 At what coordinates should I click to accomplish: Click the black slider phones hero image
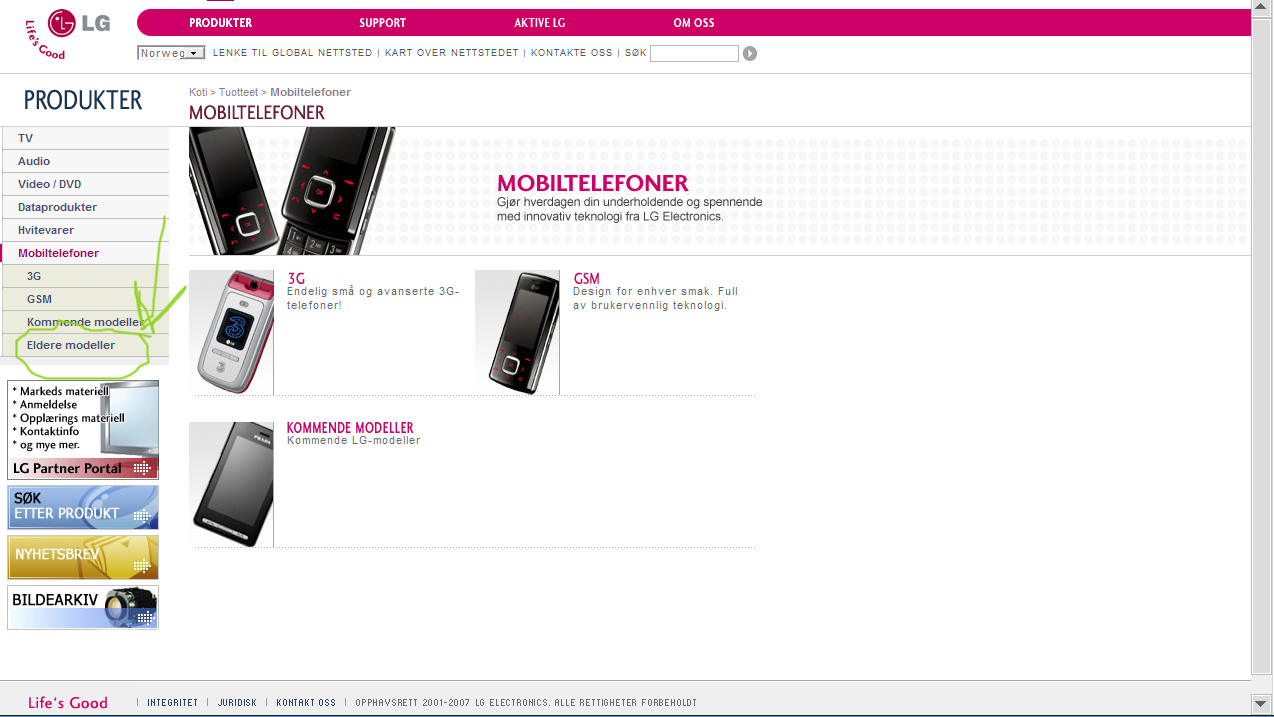tap(292, 190)
